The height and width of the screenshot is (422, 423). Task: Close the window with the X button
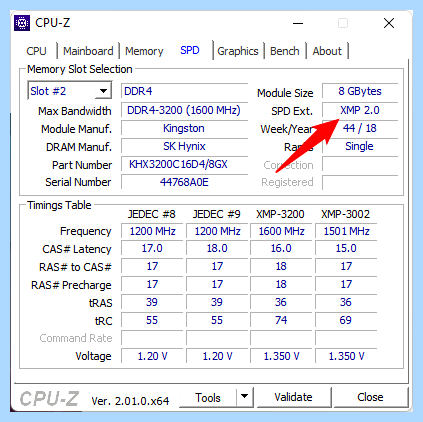pos(389,23)
